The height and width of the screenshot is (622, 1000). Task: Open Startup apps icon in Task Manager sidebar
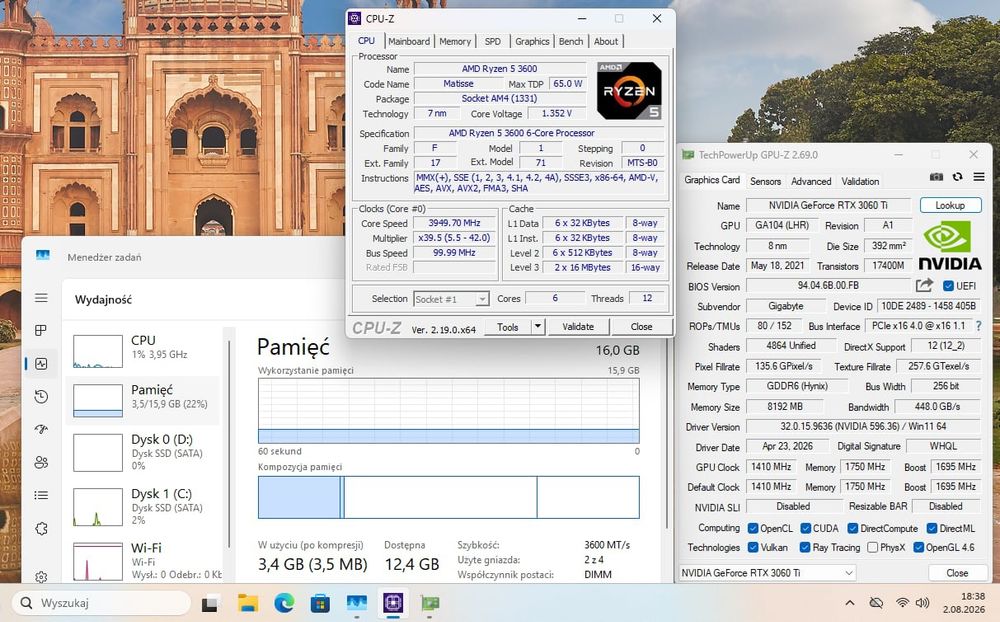(x=41, y=429)
